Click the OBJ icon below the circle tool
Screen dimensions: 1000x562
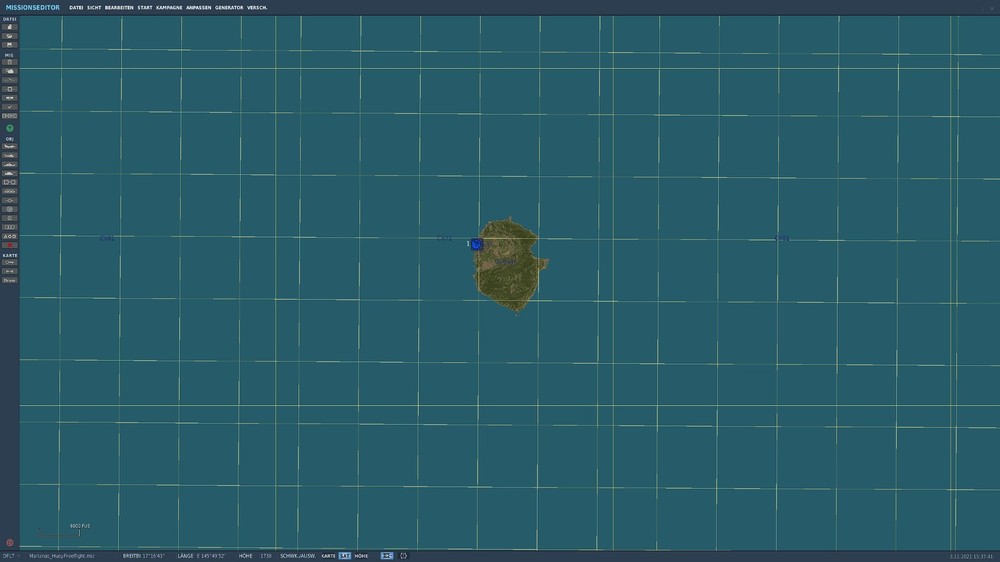pyautogui.click(x=10, y=218)
